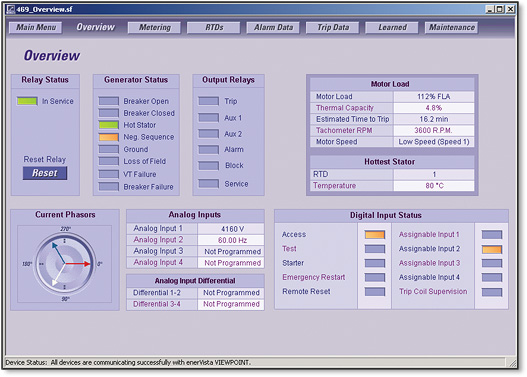The width and height of the screenshot is (527, 377).
Task: Open the Maintenance tab
Action: 452,28
